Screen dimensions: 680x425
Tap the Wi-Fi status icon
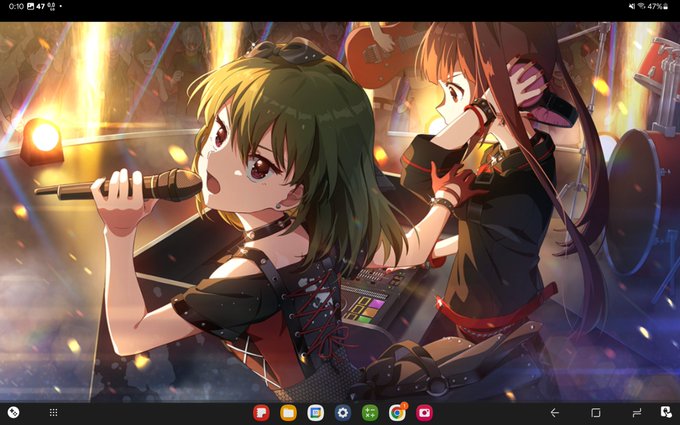point(641,6)
